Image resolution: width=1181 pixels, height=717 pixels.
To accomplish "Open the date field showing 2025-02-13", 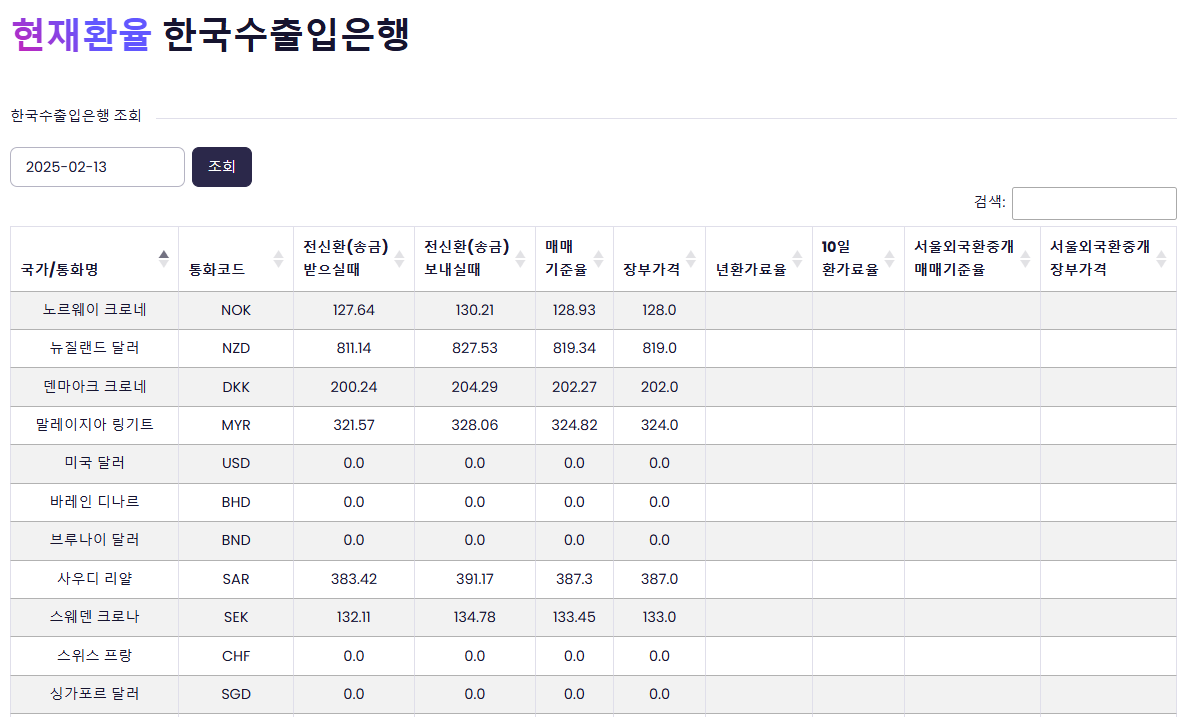I will 97,166.
